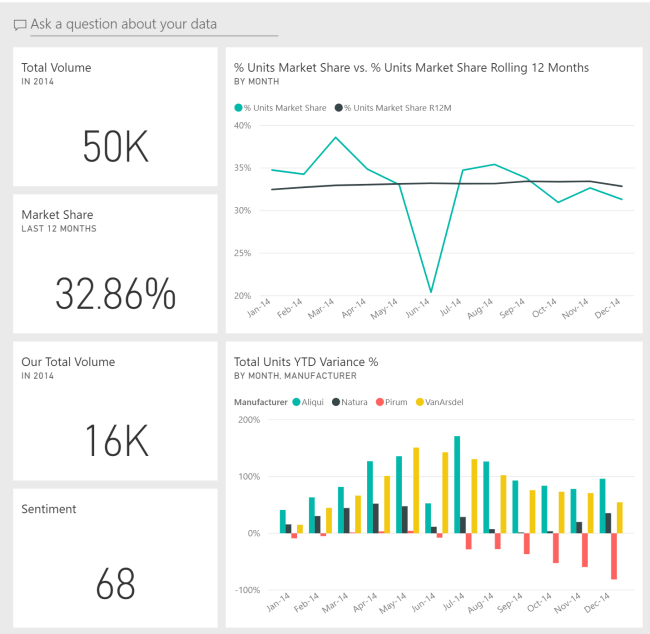Click the Mar-14 peak on teal line
Screen dimensions: 650x634
tap(336, 137)
